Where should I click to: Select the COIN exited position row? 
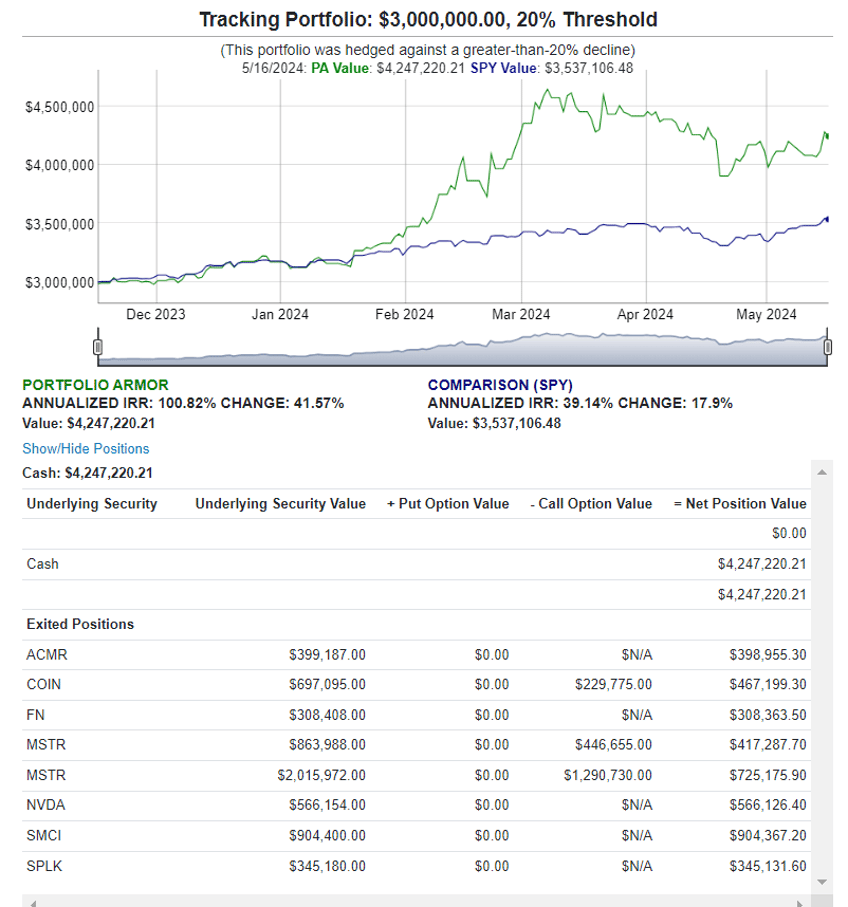pos(416,684)
